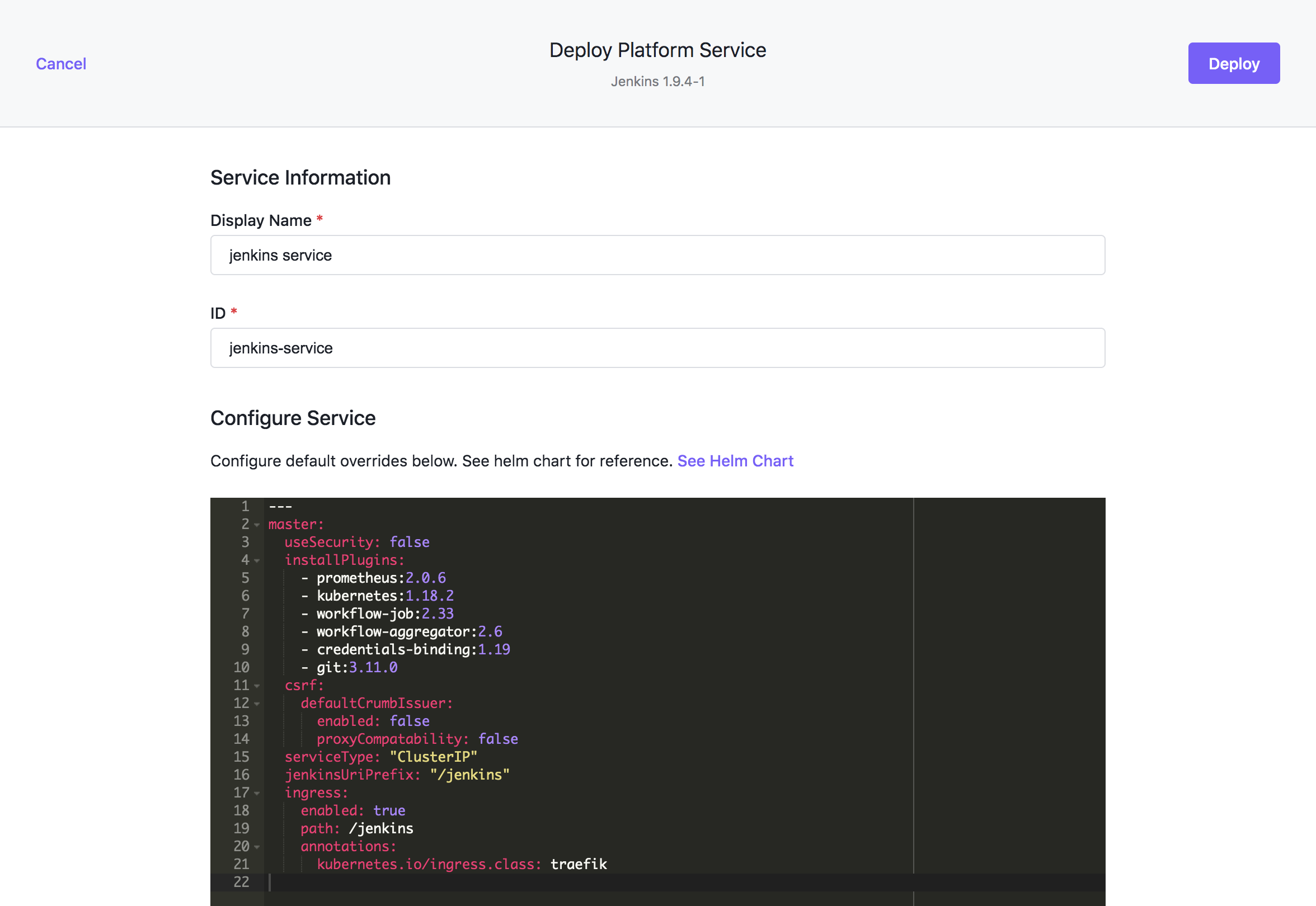Screen dimensions: 1316x906
Task: Collapse the annotations: fold arrow
Action: point(257,847)
